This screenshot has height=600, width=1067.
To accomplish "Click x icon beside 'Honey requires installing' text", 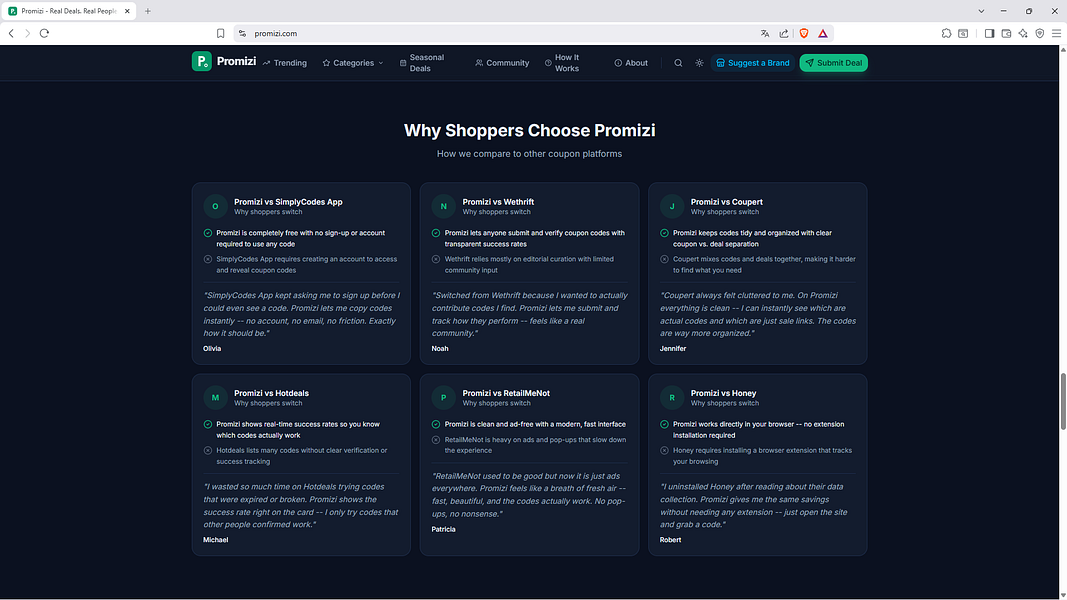I will click(664, 450).
